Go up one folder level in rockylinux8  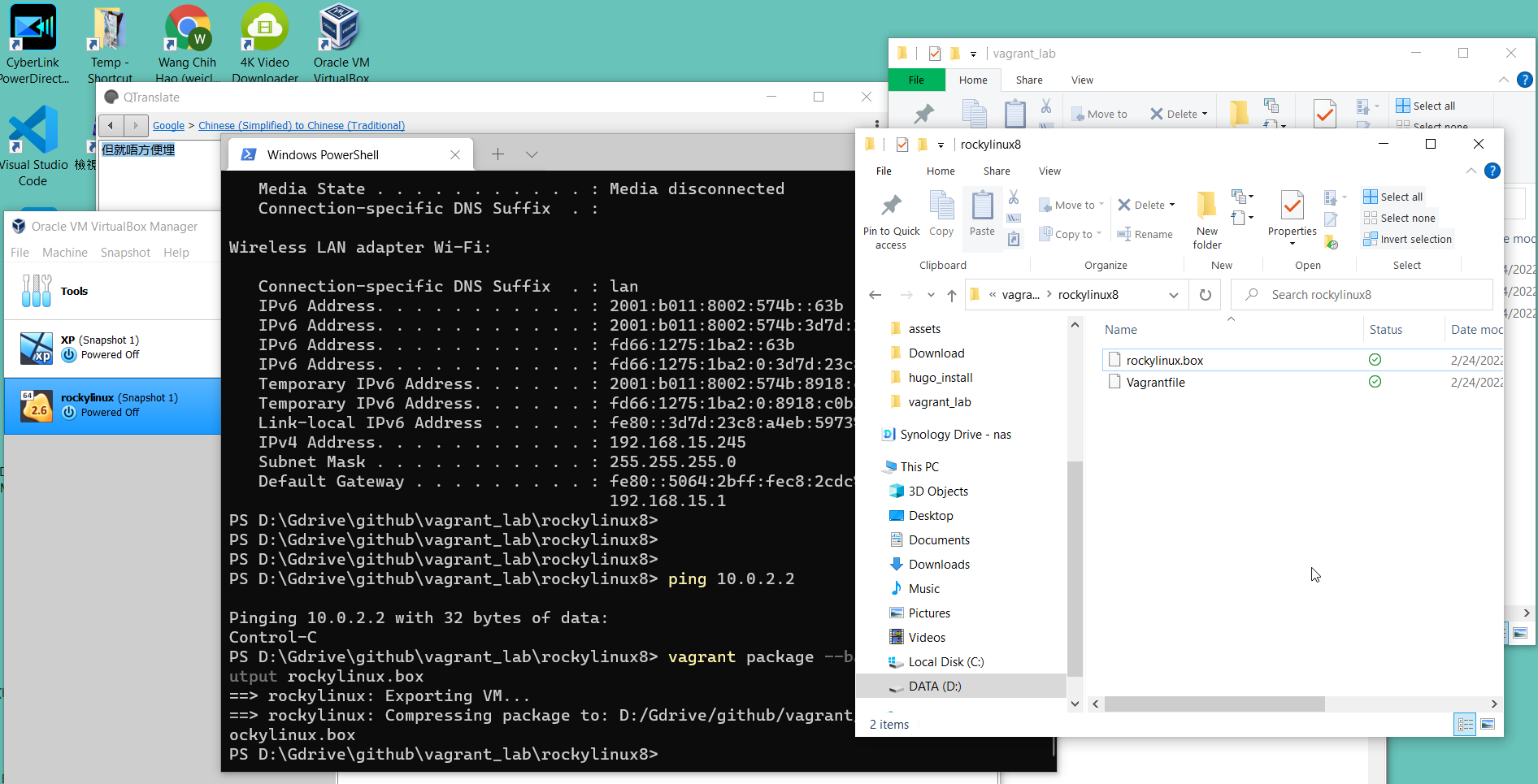pos(952,295)
